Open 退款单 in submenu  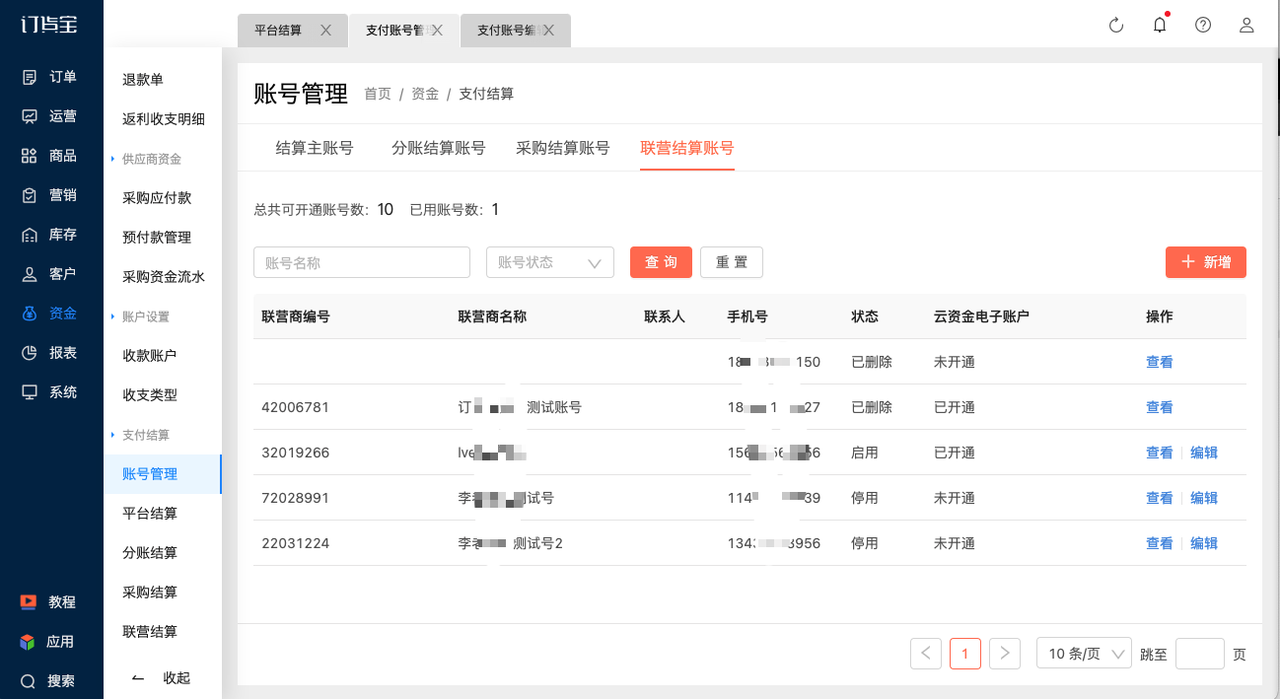143,79
